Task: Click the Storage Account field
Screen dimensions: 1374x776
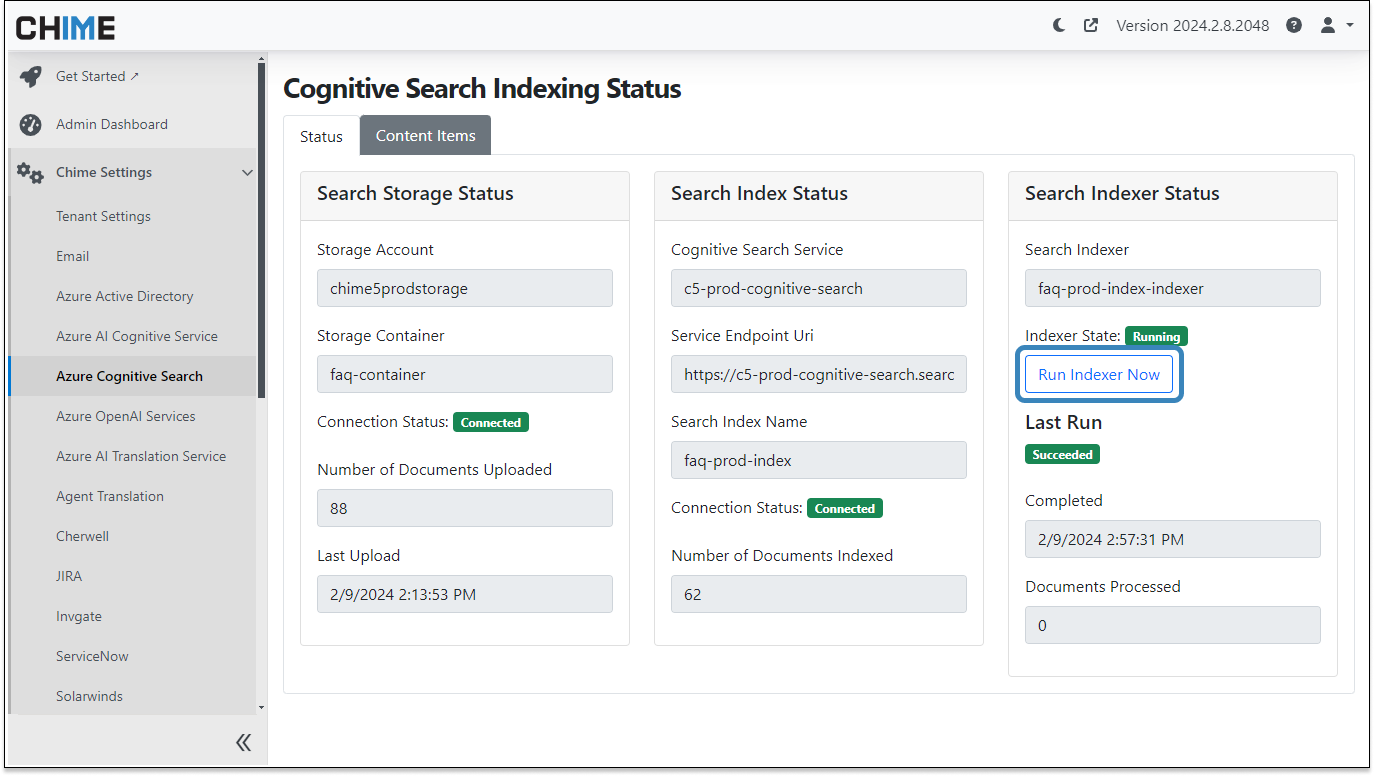Action: [464, 288]
